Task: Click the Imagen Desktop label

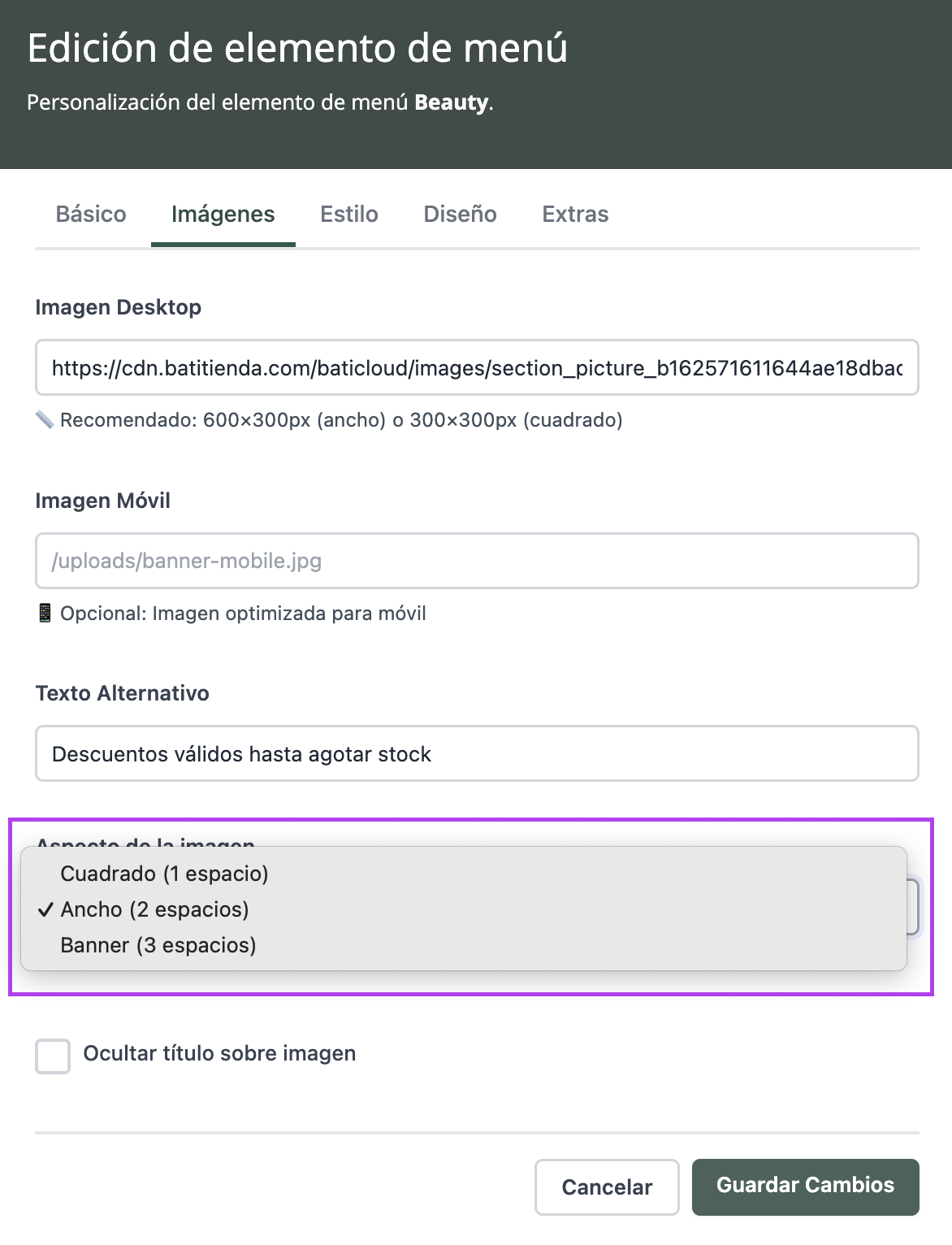Action: tap(119, 307)
